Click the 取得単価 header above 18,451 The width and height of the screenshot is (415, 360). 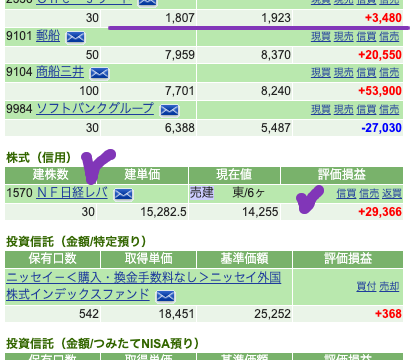pos(148,259)
